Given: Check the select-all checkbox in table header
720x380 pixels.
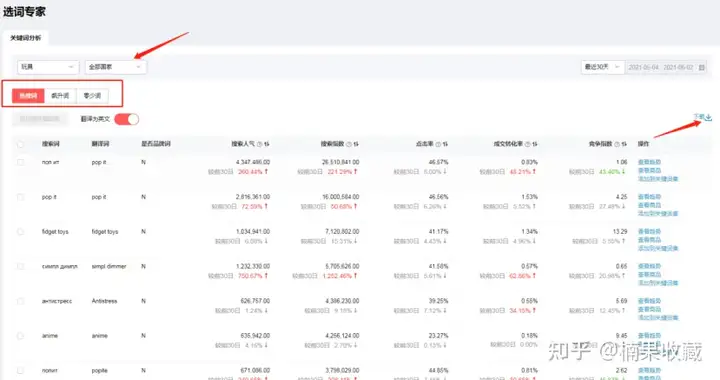Looking at the screenshot, I should coord(20,144).
